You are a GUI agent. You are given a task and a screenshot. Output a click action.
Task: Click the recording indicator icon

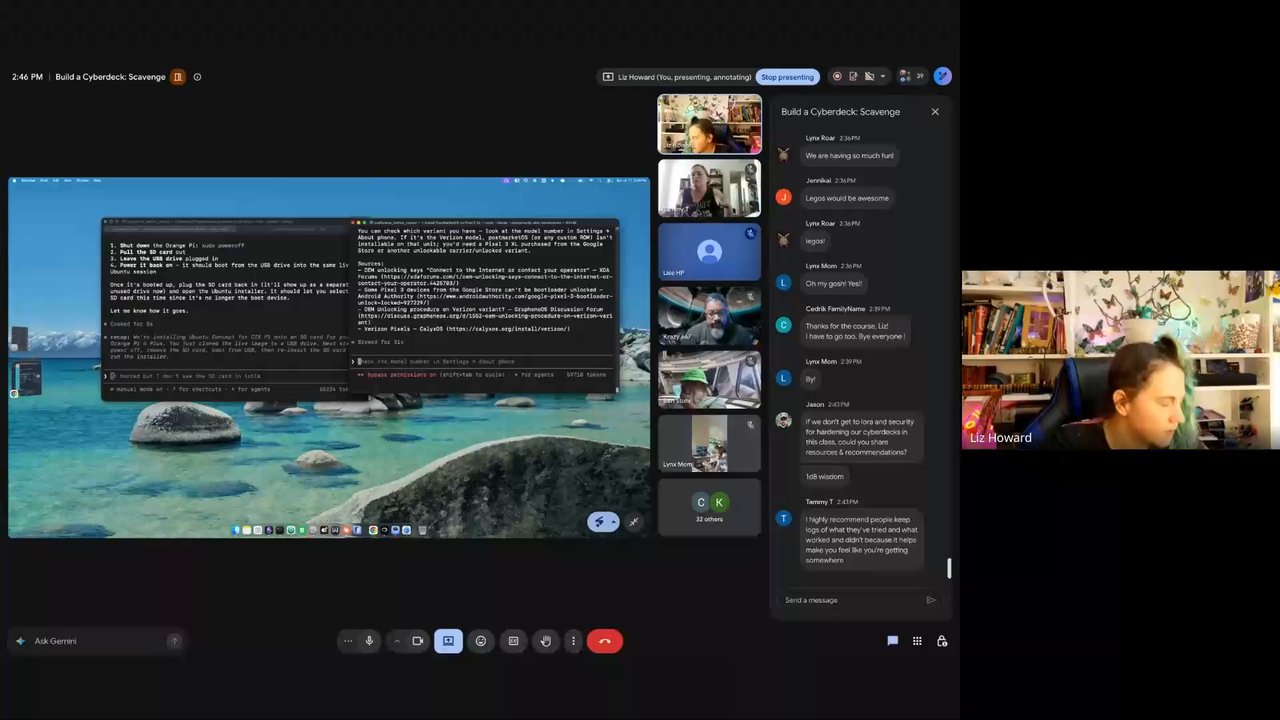[x=837, y=76]
